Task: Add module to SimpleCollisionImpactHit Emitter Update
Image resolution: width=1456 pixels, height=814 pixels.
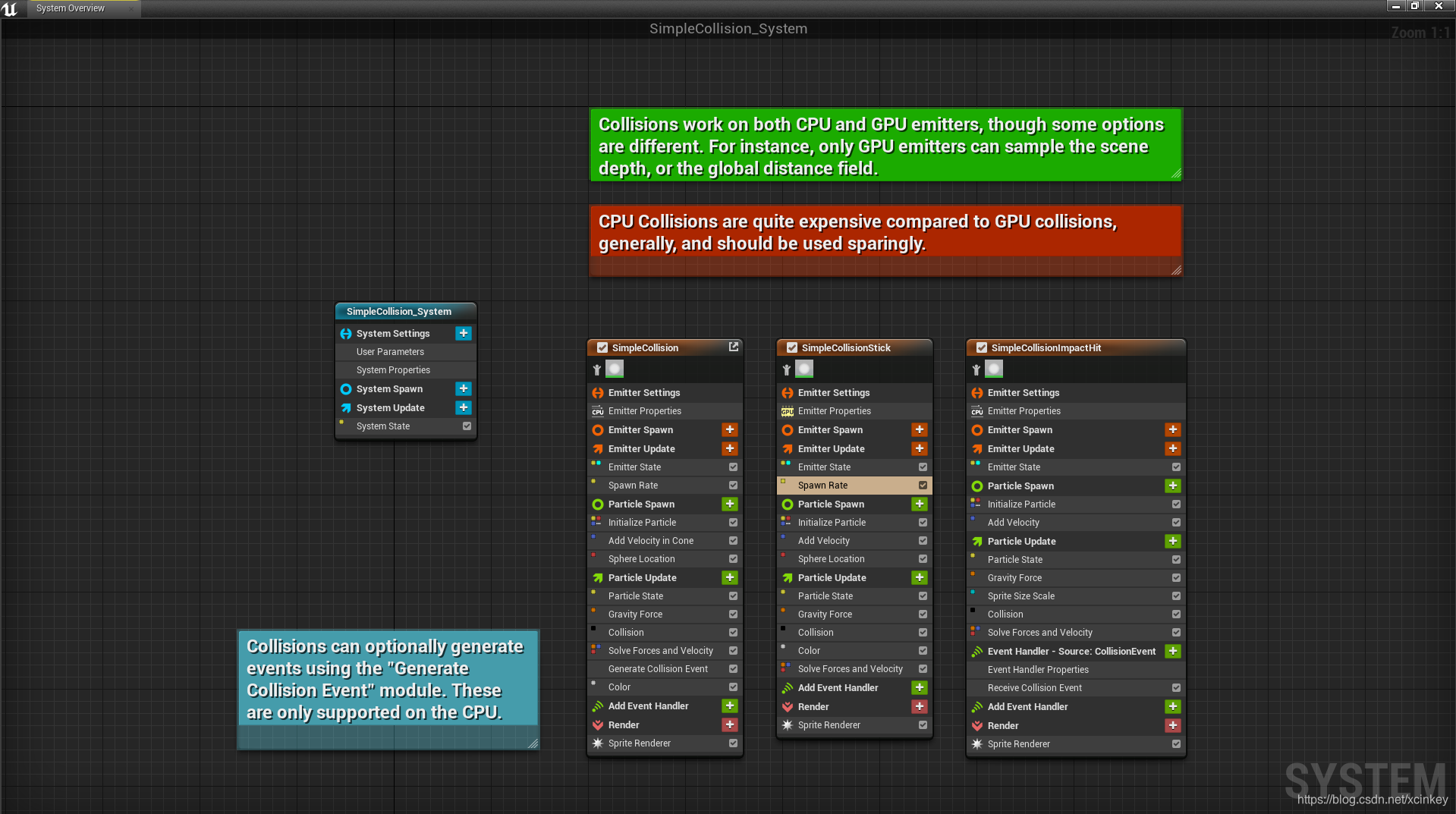Action: (1173, 448)
